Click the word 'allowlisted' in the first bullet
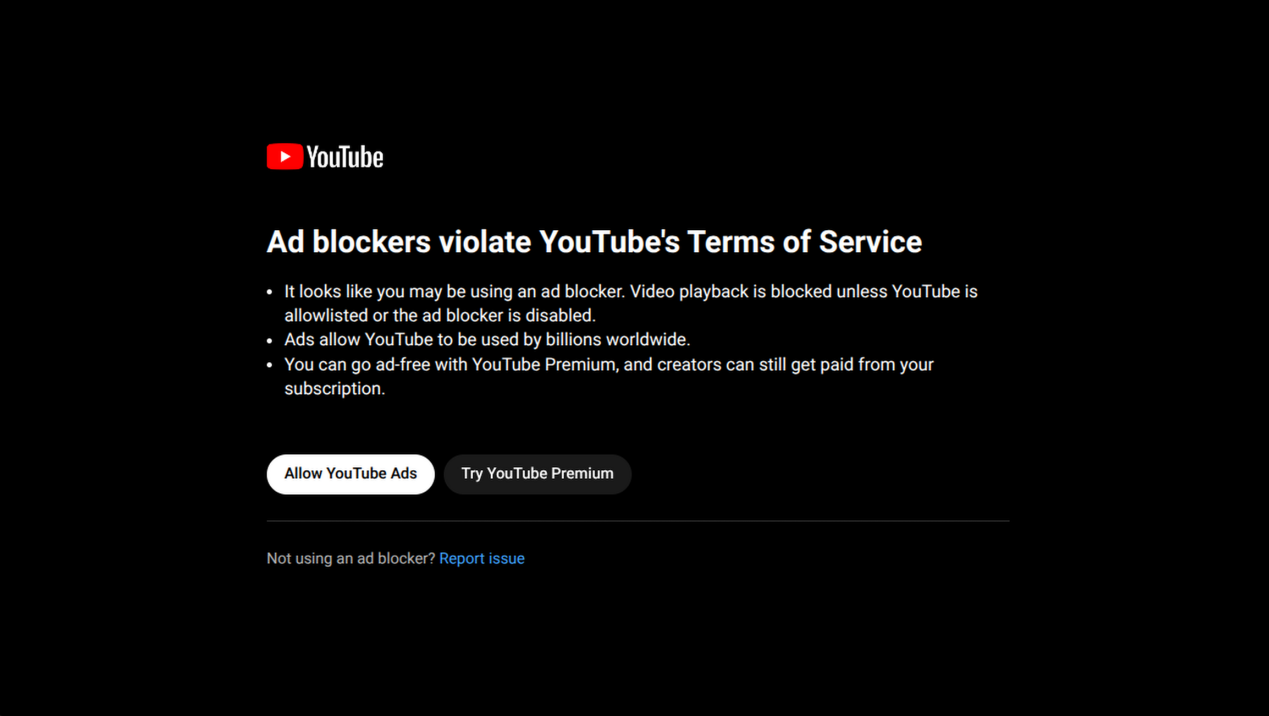 (x=326, y=316)
